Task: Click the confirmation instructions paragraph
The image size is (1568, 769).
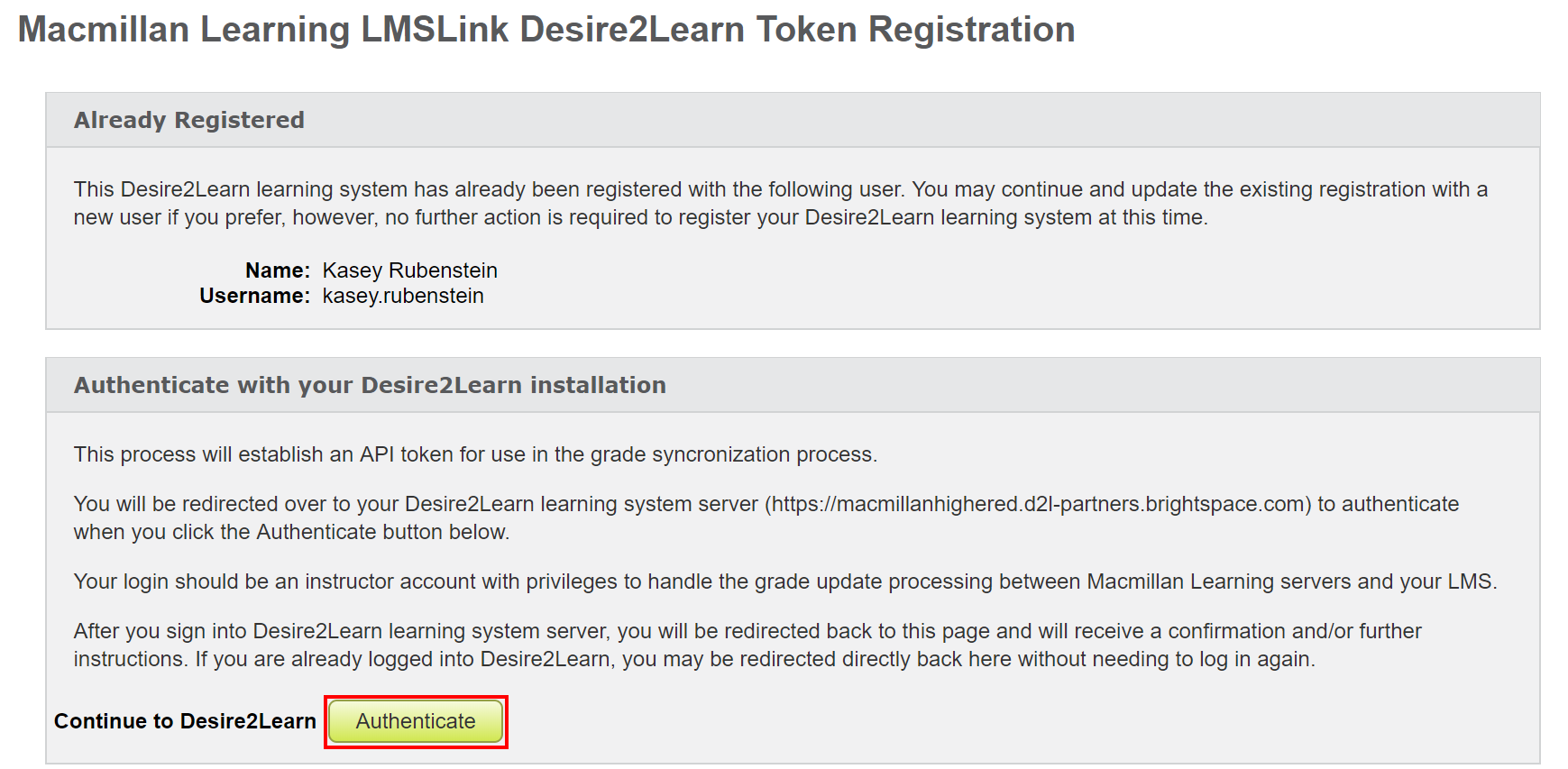Action: click(747, 645)
